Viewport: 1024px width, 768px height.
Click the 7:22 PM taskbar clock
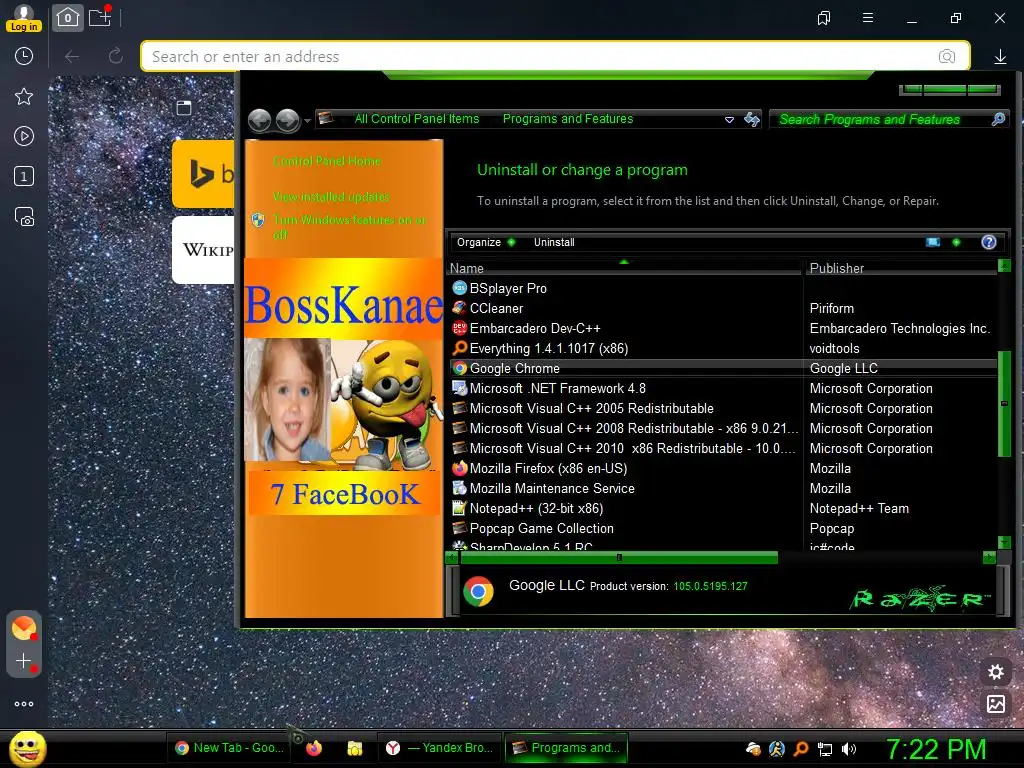coord(936,749)
